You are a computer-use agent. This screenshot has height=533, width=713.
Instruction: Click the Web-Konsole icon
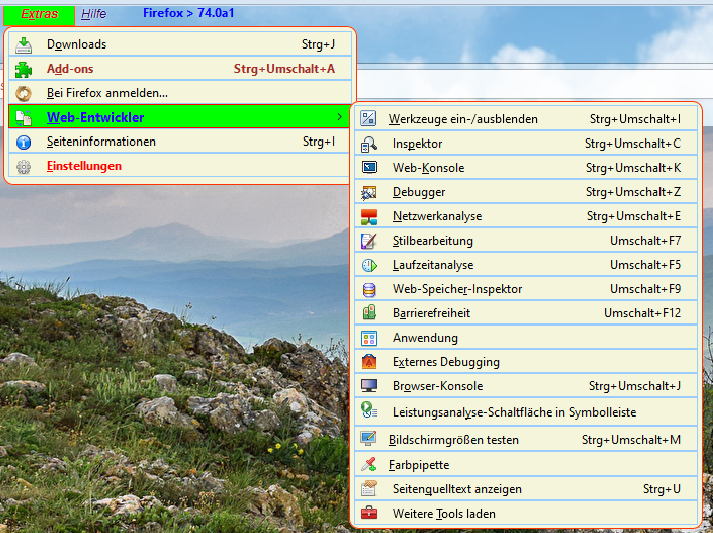[369, 168]
